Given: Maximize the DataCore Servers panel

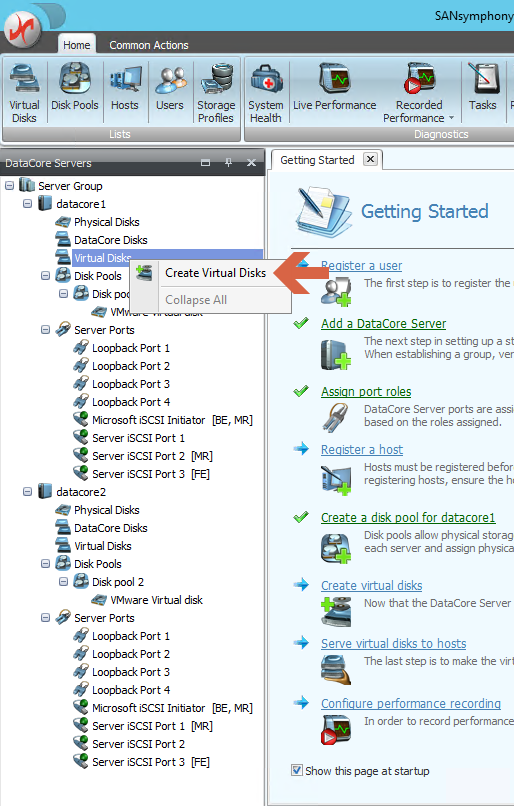Looking at the screenshot, I should pos(206,163).
